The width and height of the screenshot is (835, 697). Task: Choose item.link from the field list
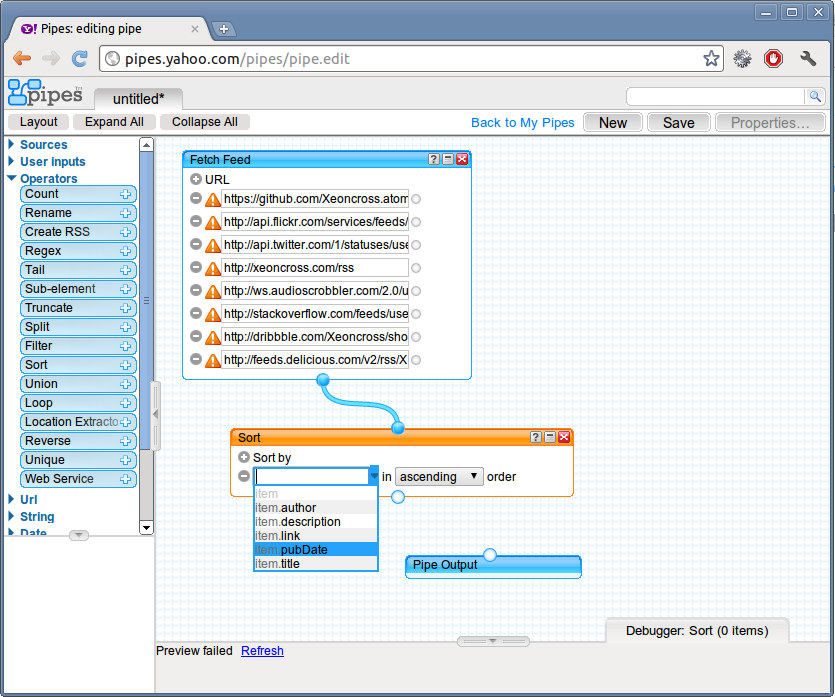tap(316, 536)
